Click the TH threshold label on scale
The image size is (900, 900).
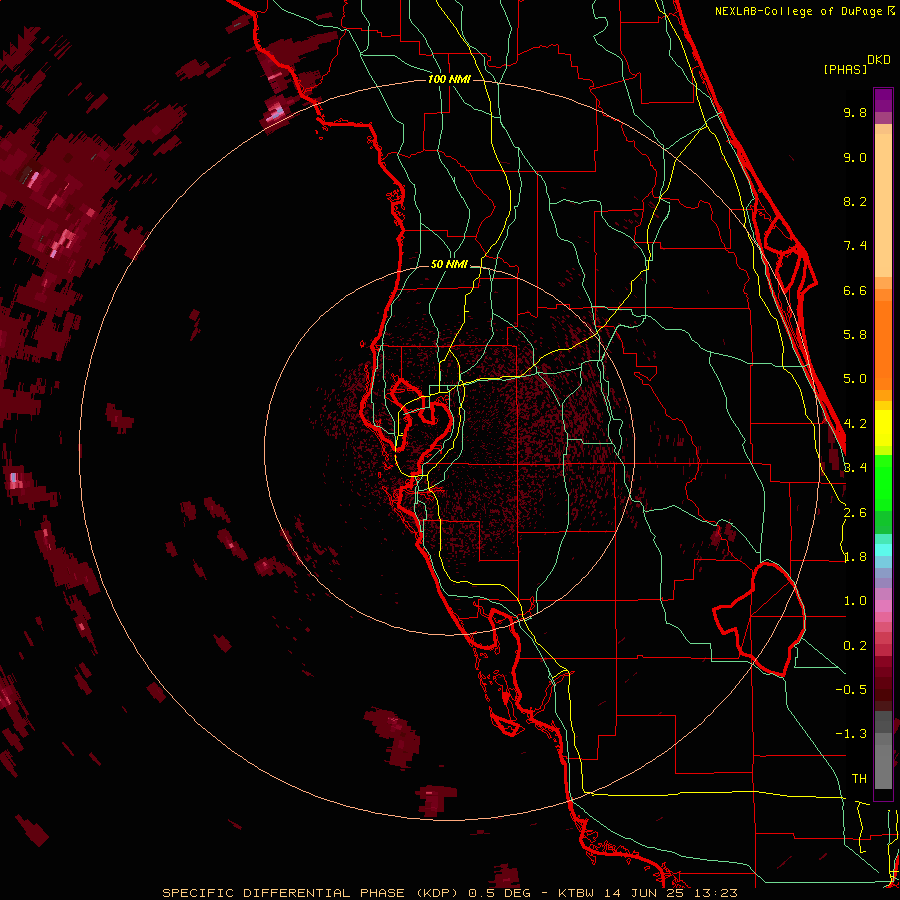coord(859,779)
